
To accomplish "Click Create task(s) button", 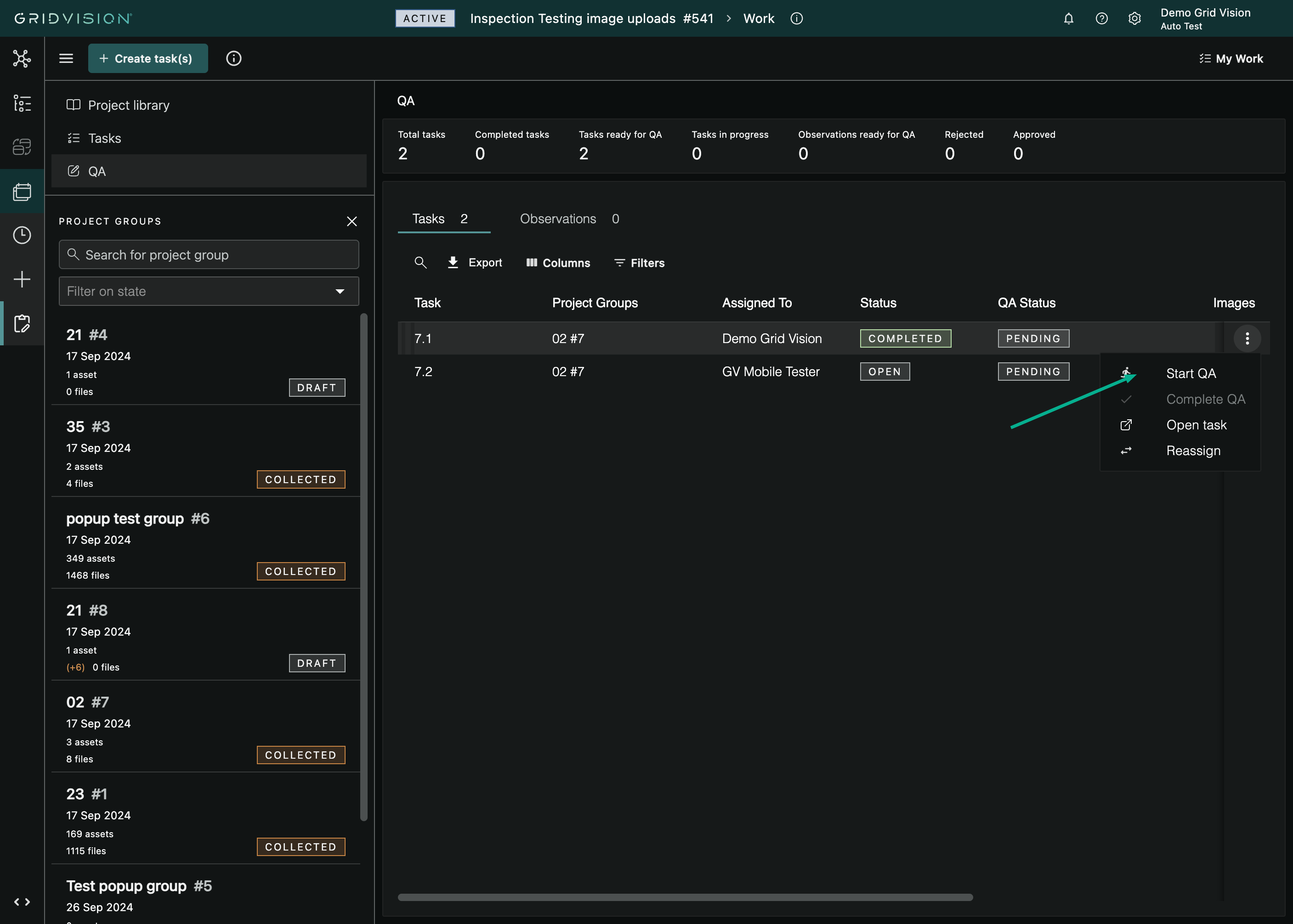I will 148,59.
